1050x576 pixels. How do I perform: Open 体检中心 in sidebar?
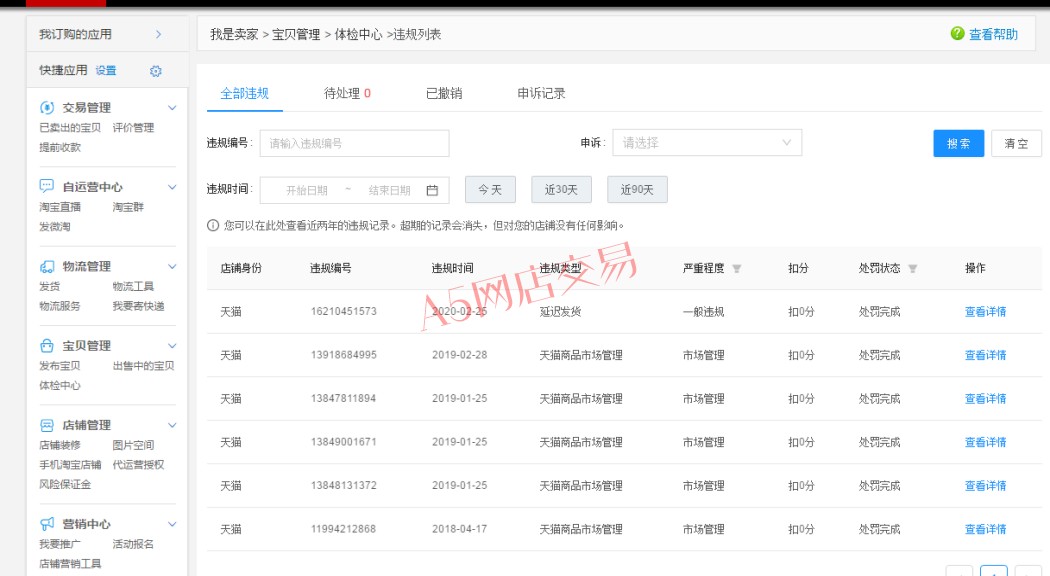point(60,385)
